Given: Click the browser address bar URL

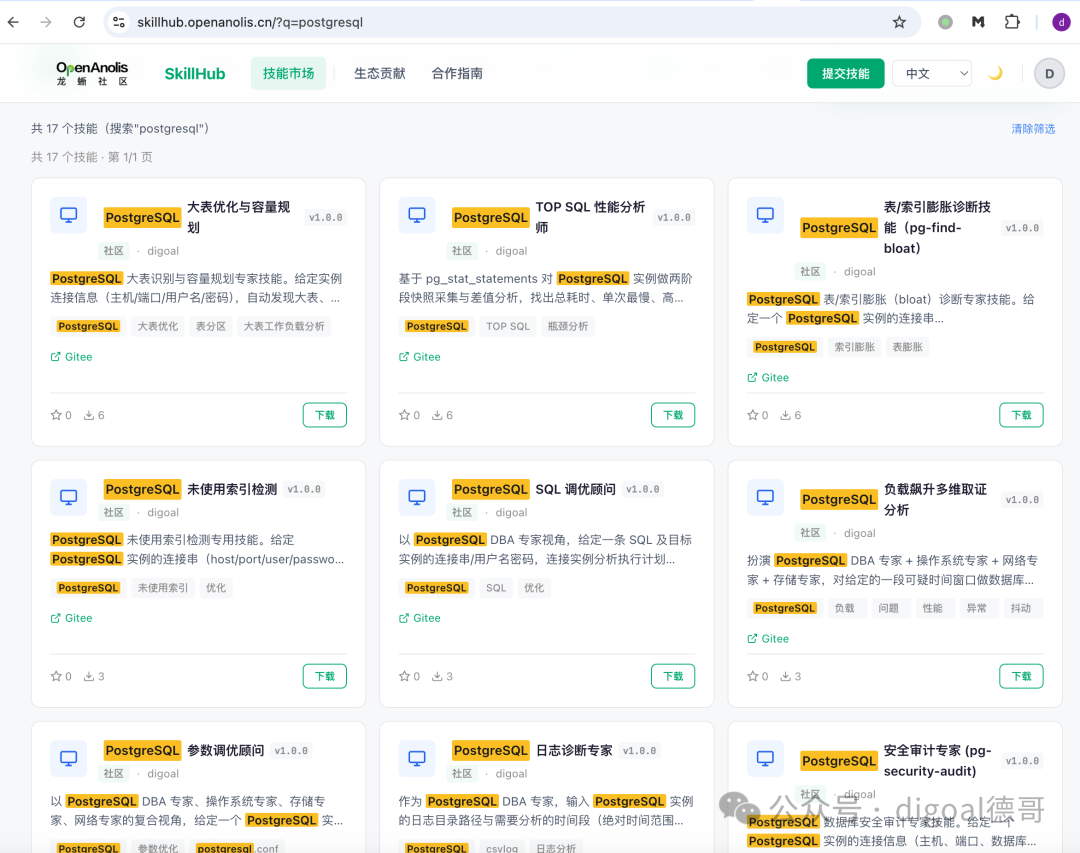Looking at the screenshot, I should (250, 22).
